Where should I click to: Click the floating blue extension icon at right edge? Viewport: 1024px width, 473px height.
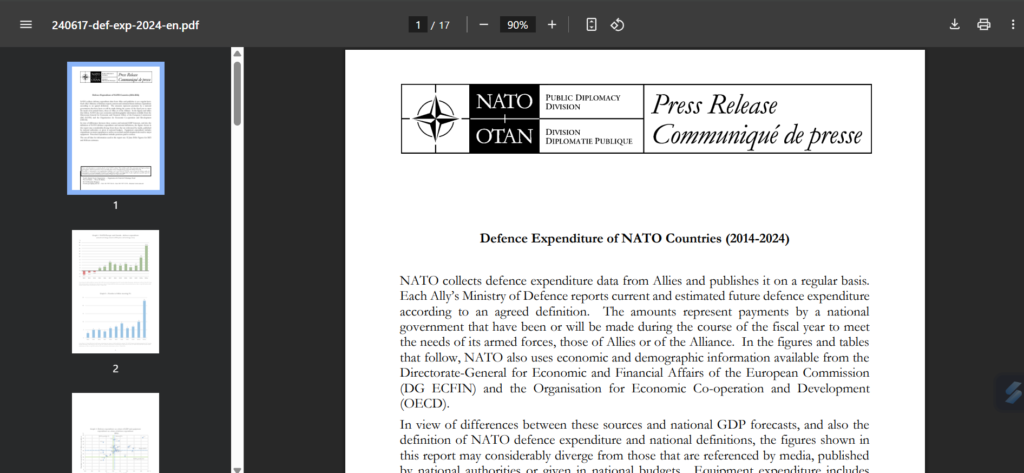tap(1012, 392)
